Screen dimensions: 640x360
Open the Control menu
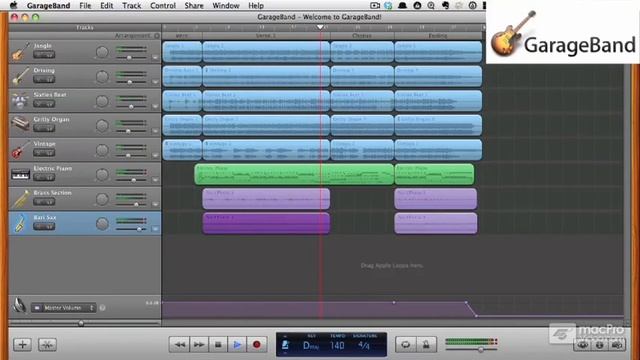[x=163, y=6]
